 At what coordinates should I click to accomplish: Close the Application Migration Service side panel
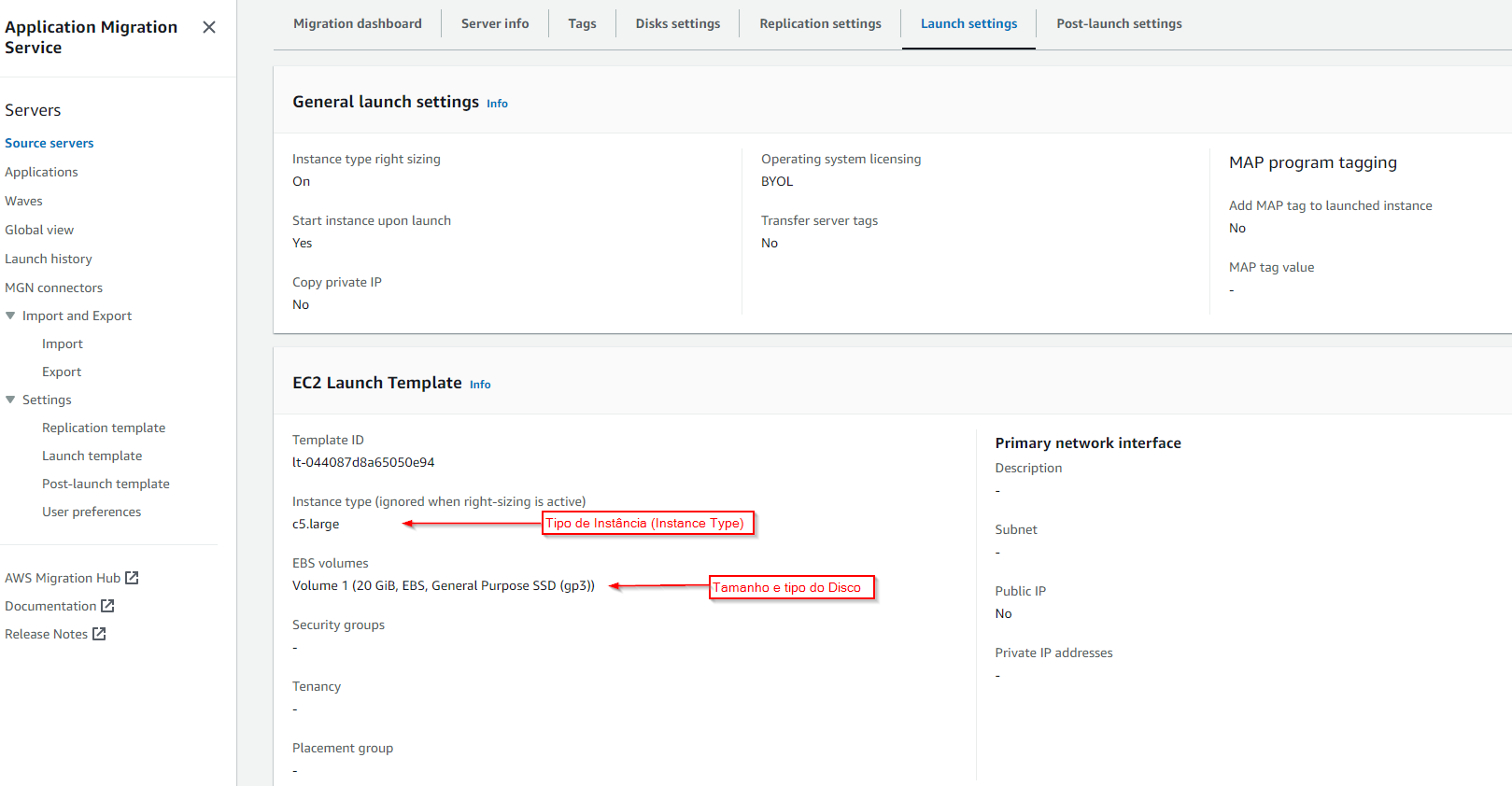coord(209,27)
